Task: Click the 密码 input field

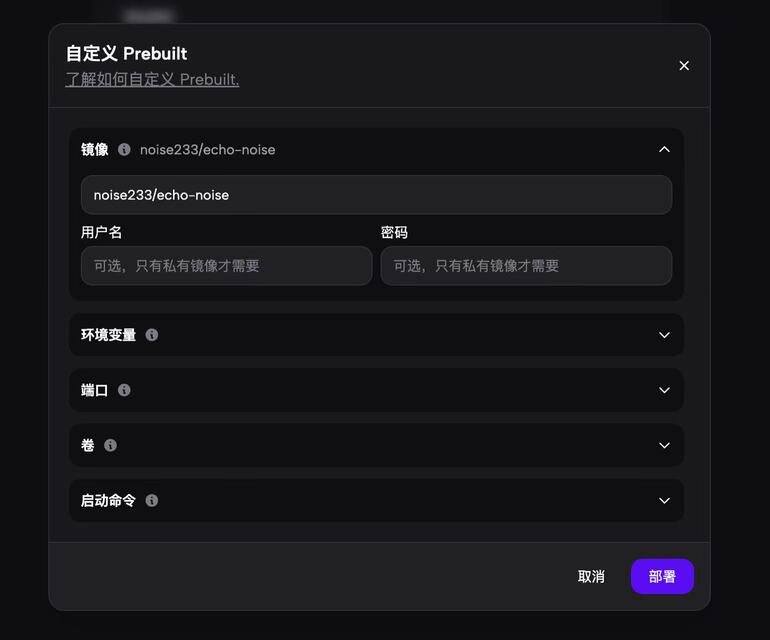Action: click(526, 266)
